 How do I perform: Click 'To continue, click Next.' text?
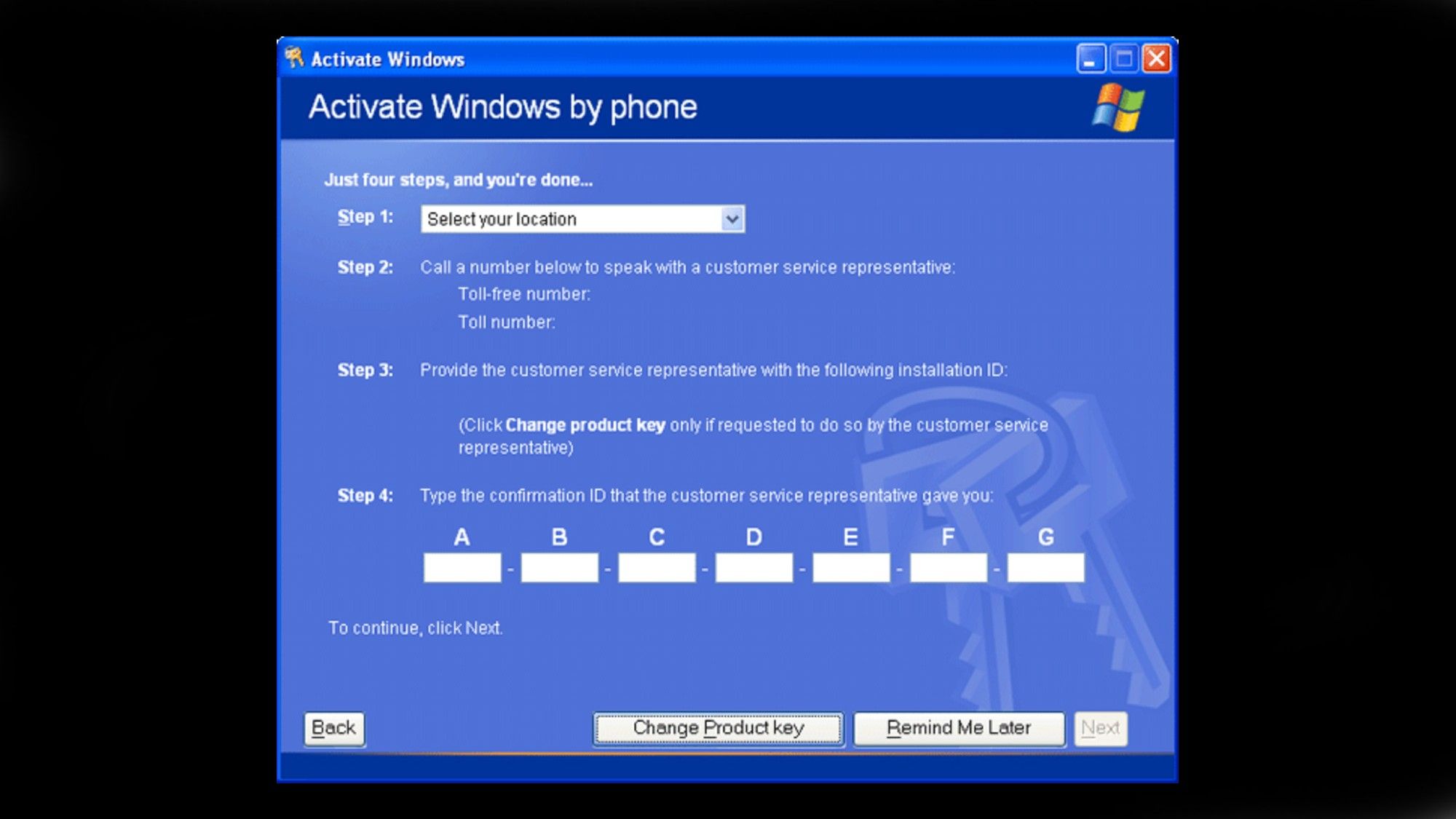pos(416,628)
